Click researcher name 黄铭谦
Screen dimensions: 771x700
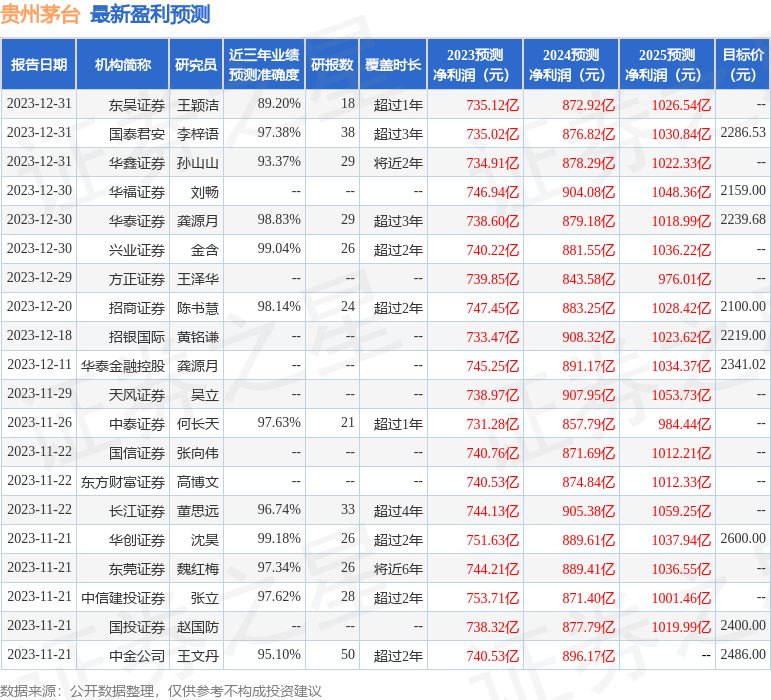pos(198,337)
